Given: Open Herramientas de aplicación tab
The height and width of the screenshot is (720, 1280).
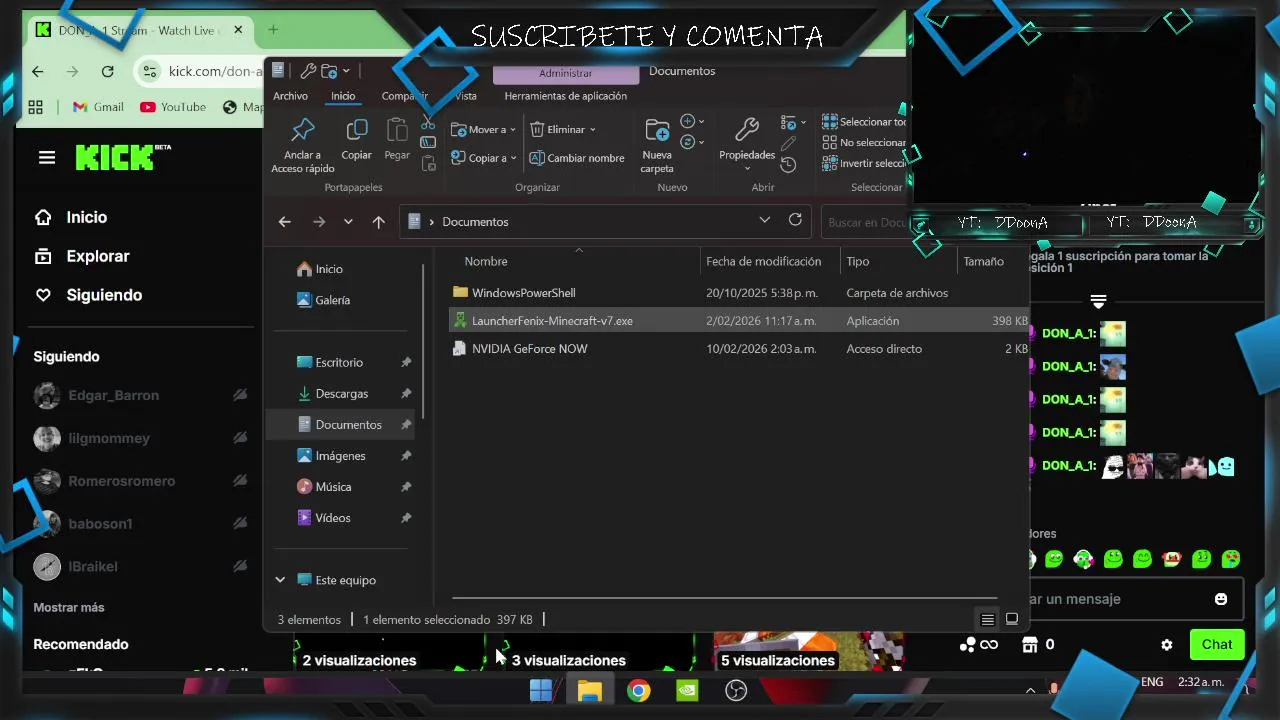Looking at the screenshot, I should pyautogui.click(x=566, y=96).
